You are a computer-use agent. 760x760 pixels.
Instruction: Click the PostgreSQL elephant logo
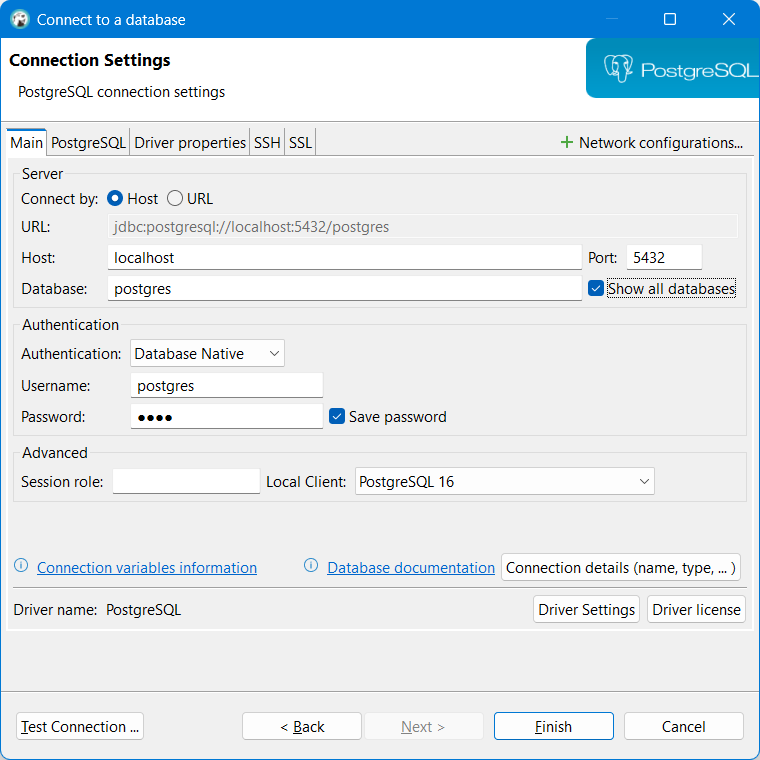pyautogui.click(x=618, y=68)
